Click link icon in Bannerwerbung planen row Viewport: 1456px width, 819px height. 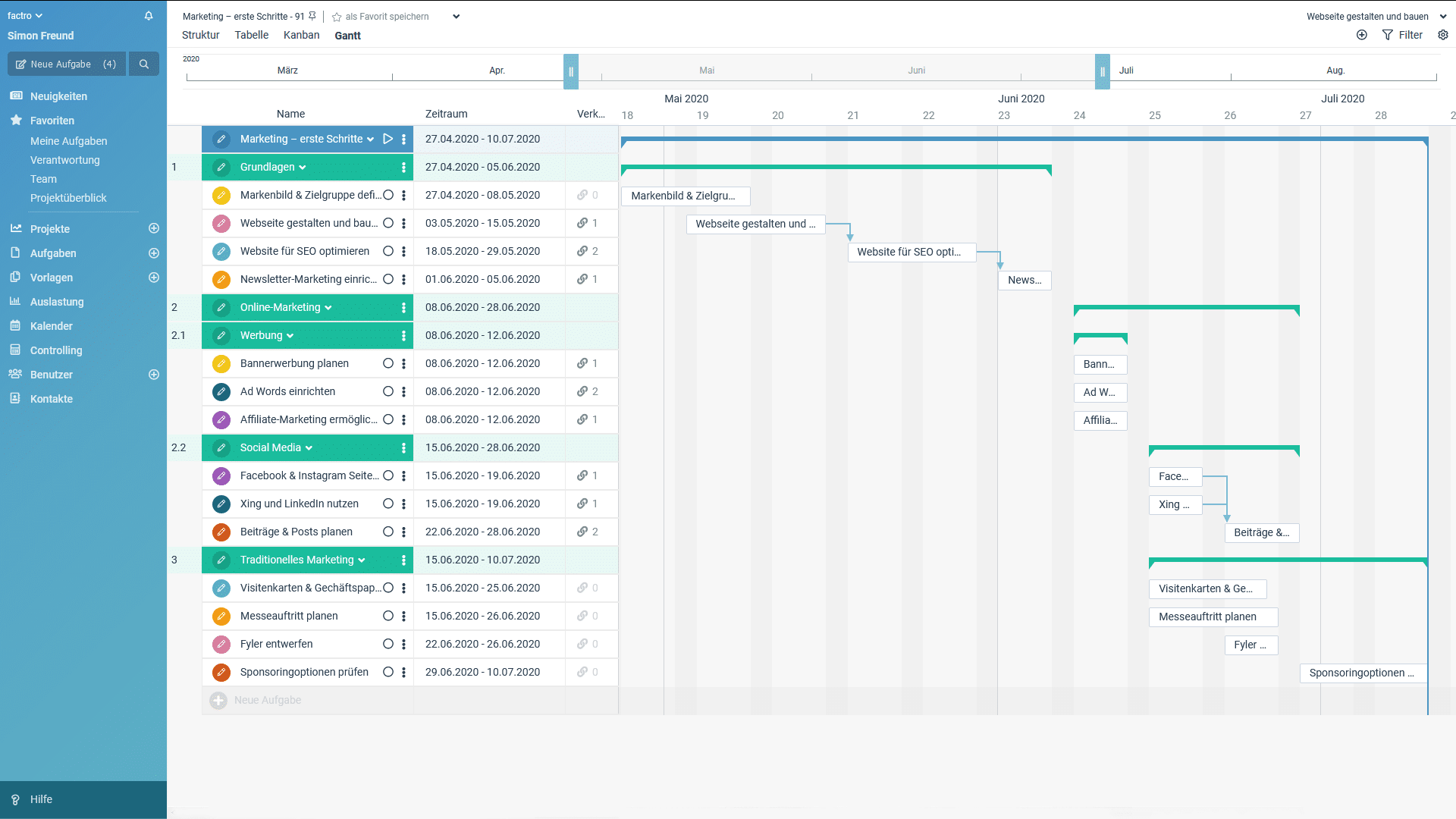582,363
